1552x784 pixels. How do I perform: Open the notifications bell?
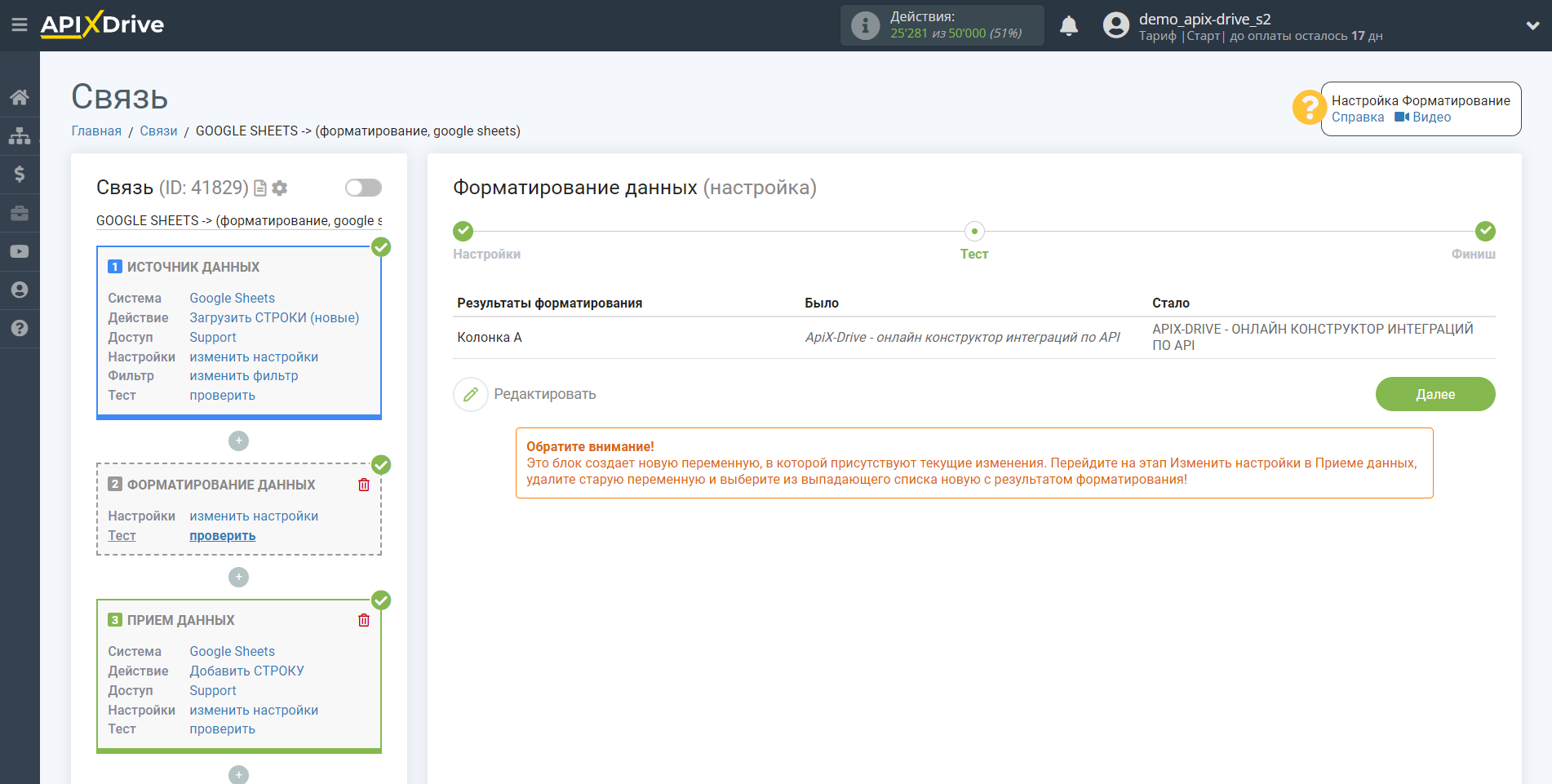coord(1069,25)
